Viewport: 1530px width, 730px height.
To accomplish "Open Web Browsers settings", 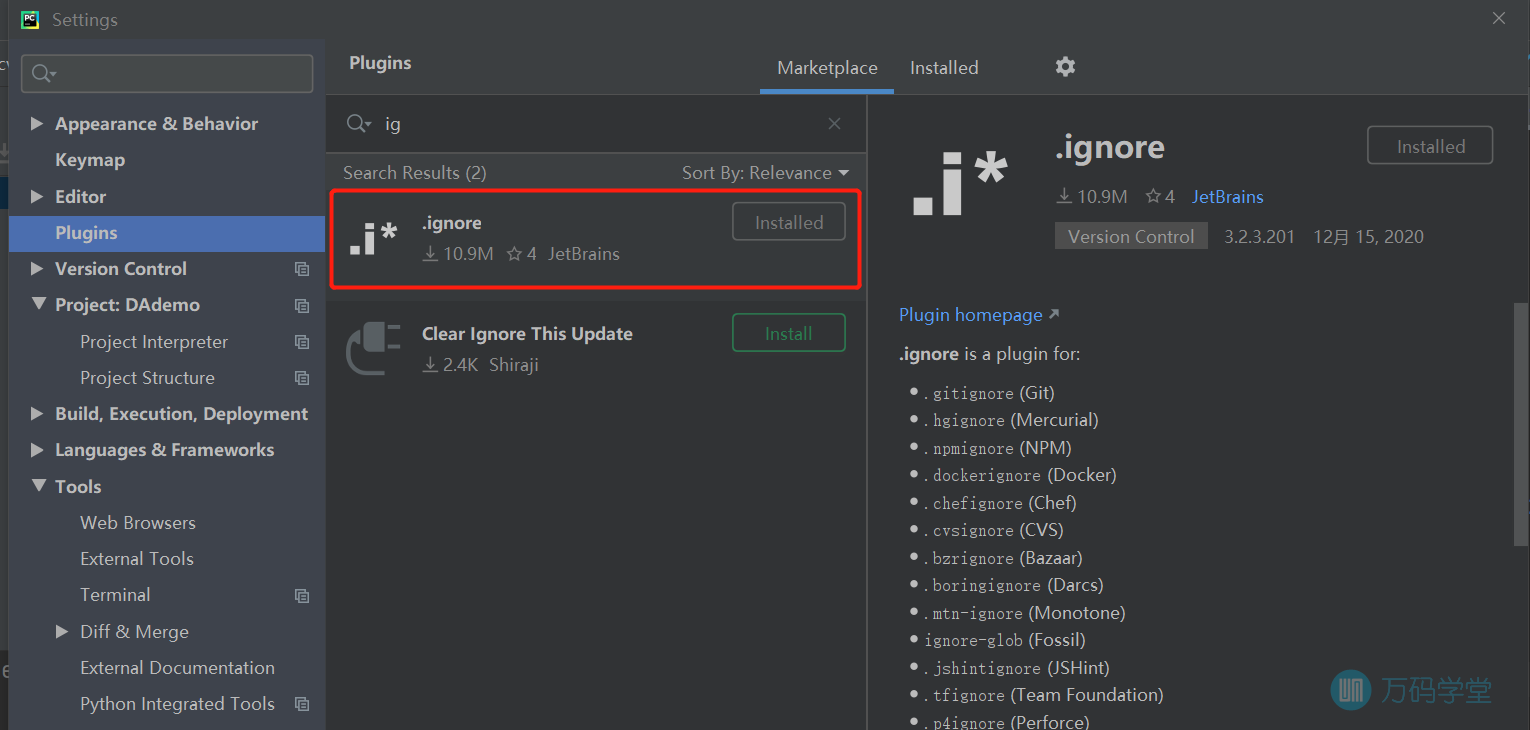I will coord(138,523).
